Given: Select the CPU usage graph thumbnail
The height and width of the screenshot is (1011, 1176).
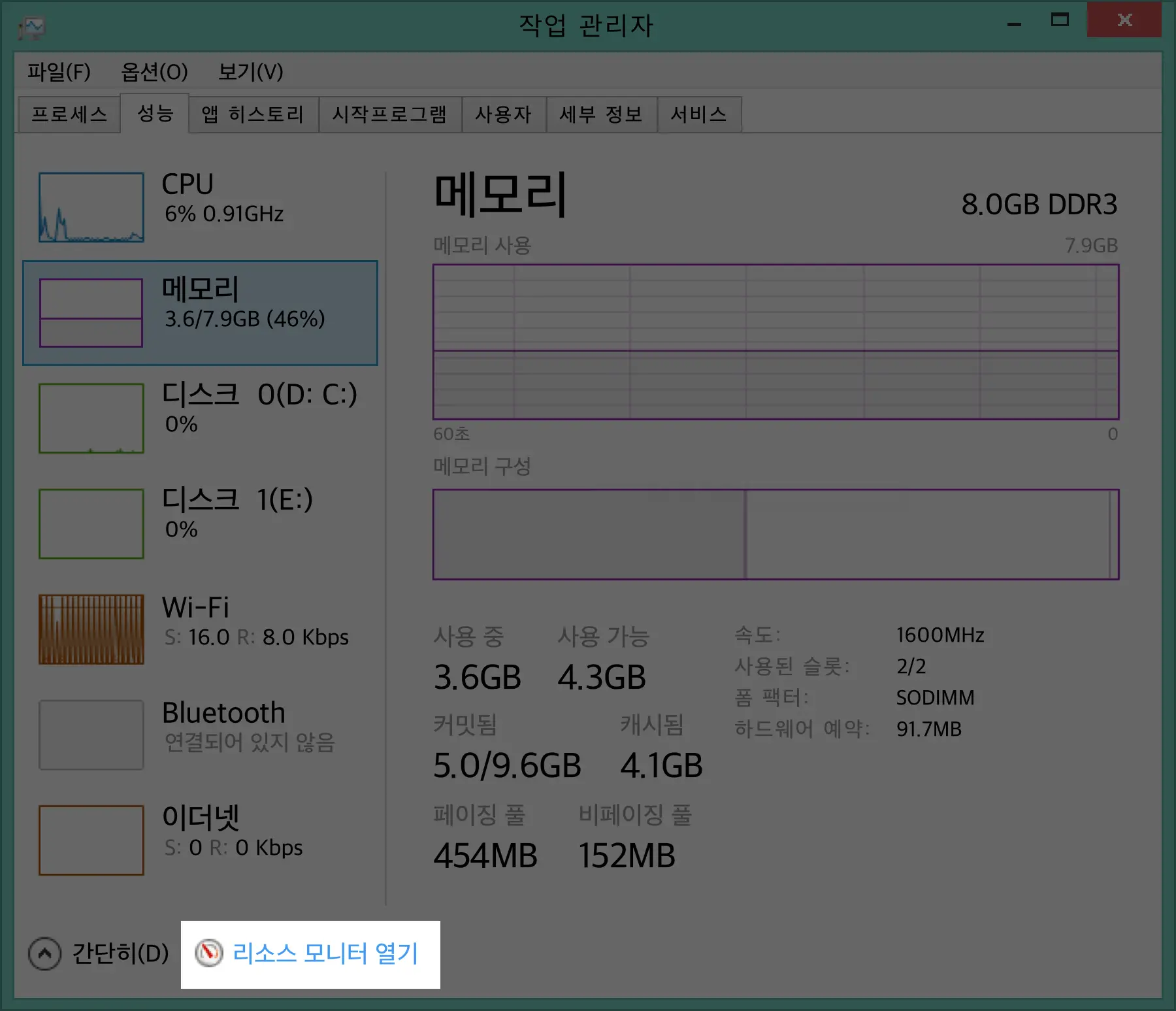Looking at the screenshot, I should [x=91, y=207].
